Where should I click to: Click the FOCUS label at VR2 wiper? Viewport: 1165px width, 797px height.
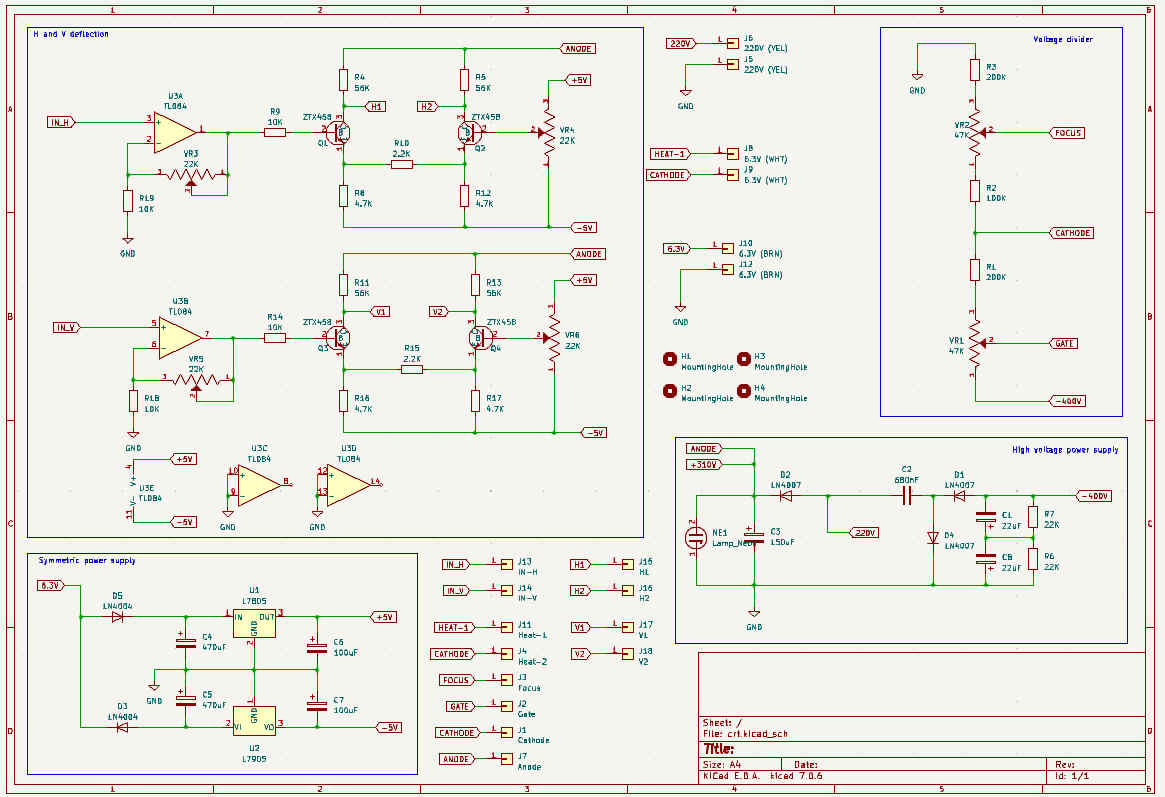point(1066,133)
